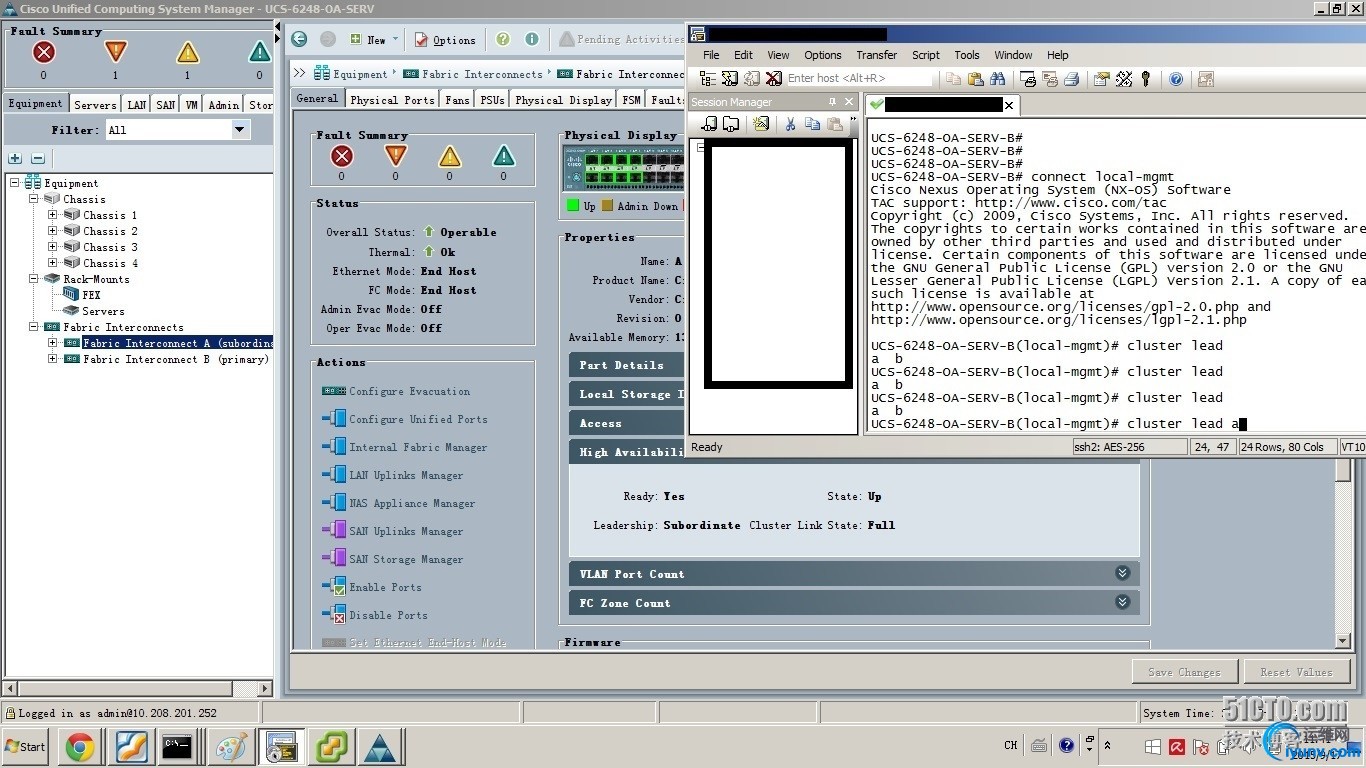The image size is (1366, 768).
Task: Open the UCS Manager help question icon
Action: coord(503,39)
